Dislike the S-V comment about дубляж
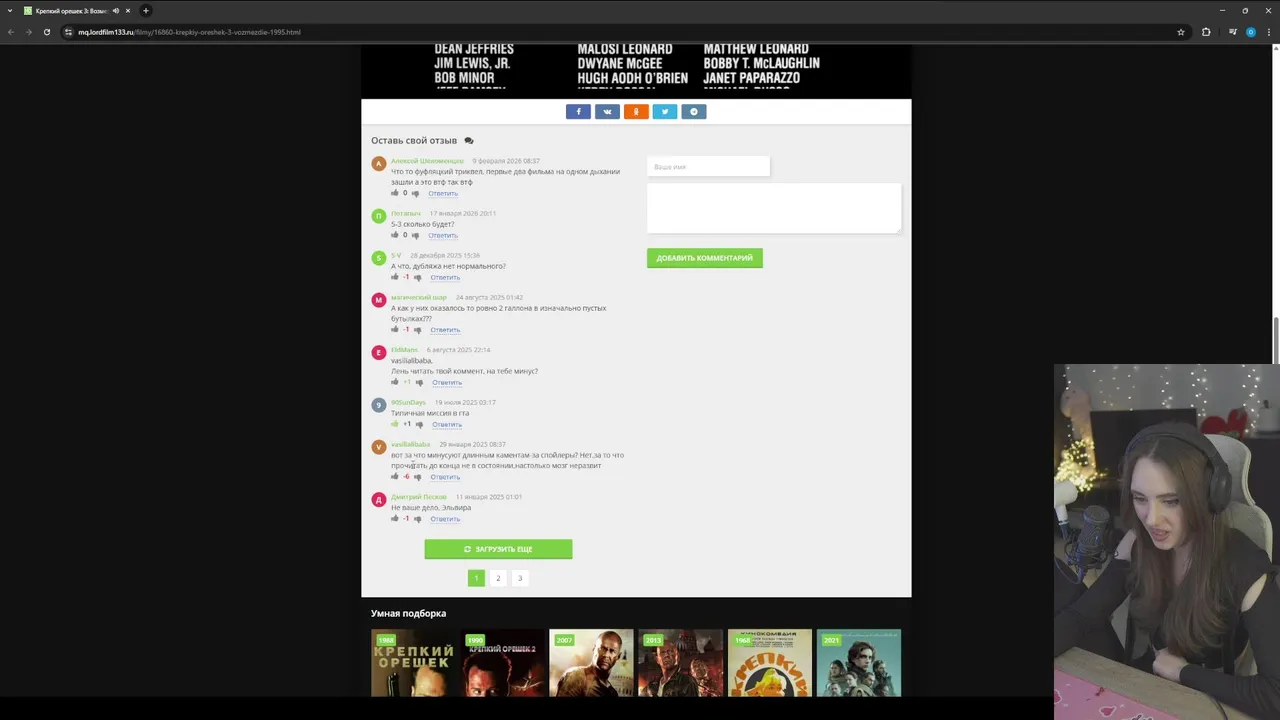The width and height of the screenshot is (1280, 720). (418, 277)
